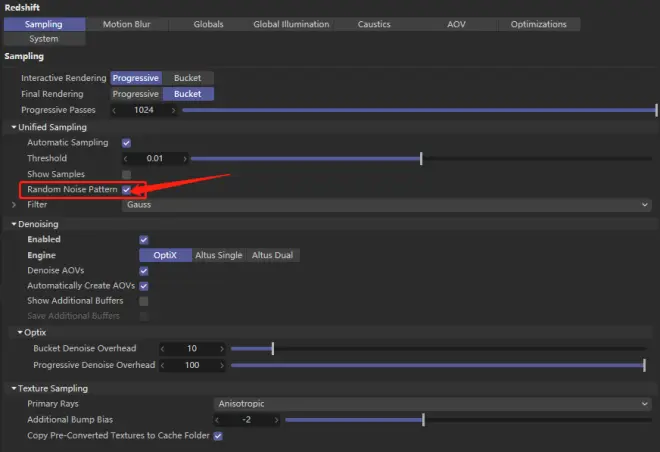Click the Progressive Passes slider track
The image size is (660, 452).
pyautogui.click(x=419, y=110)
